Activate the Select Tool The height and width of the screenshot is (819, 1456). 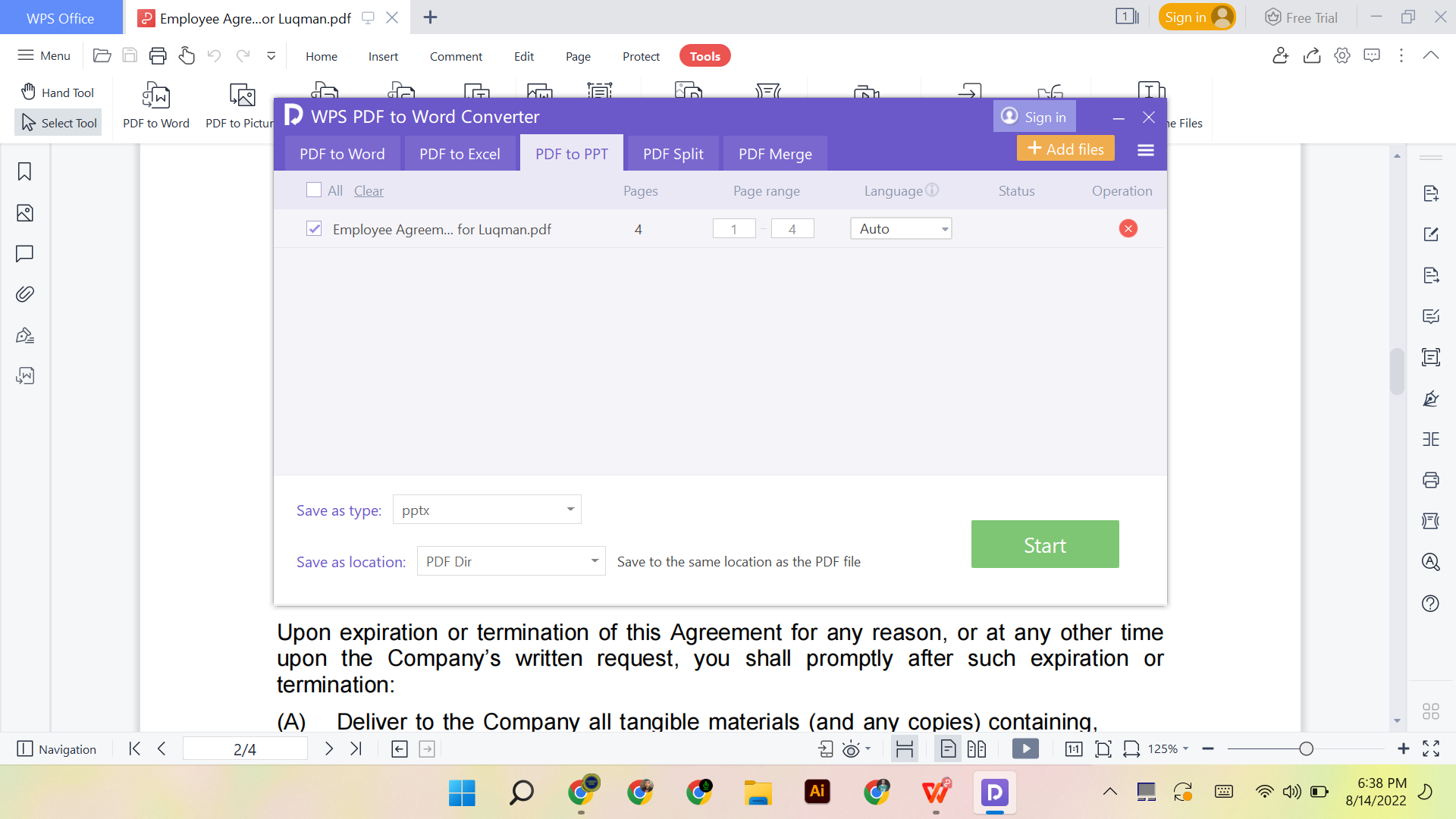58,122
